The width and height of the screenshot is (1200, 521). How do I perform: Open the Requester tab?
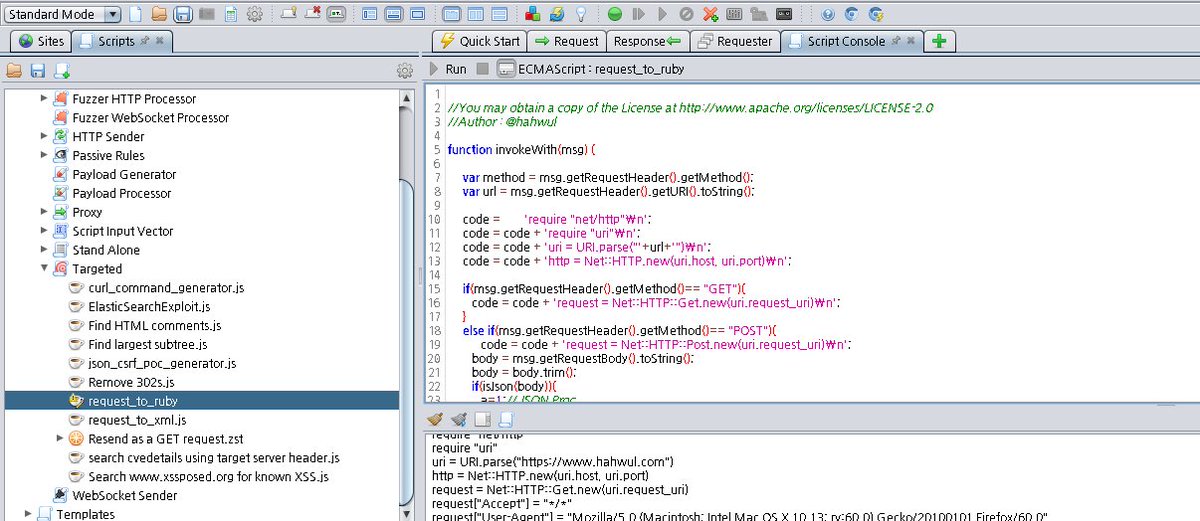tap(735, 41)
